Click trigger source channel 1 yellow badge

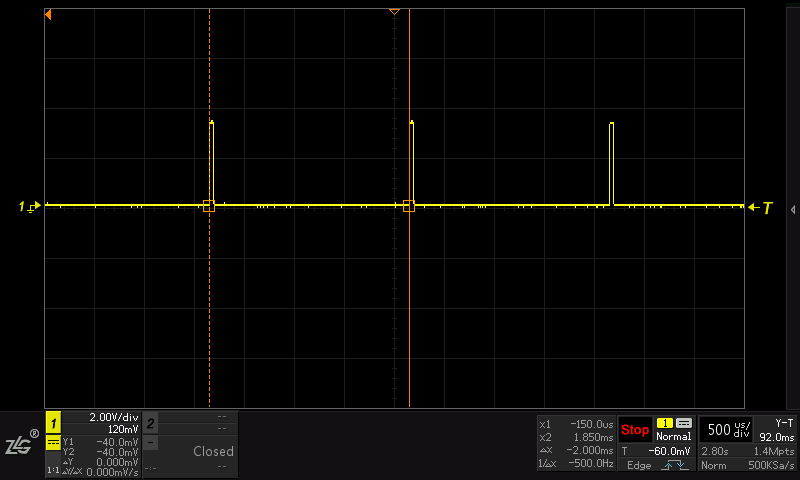point(664,423)
